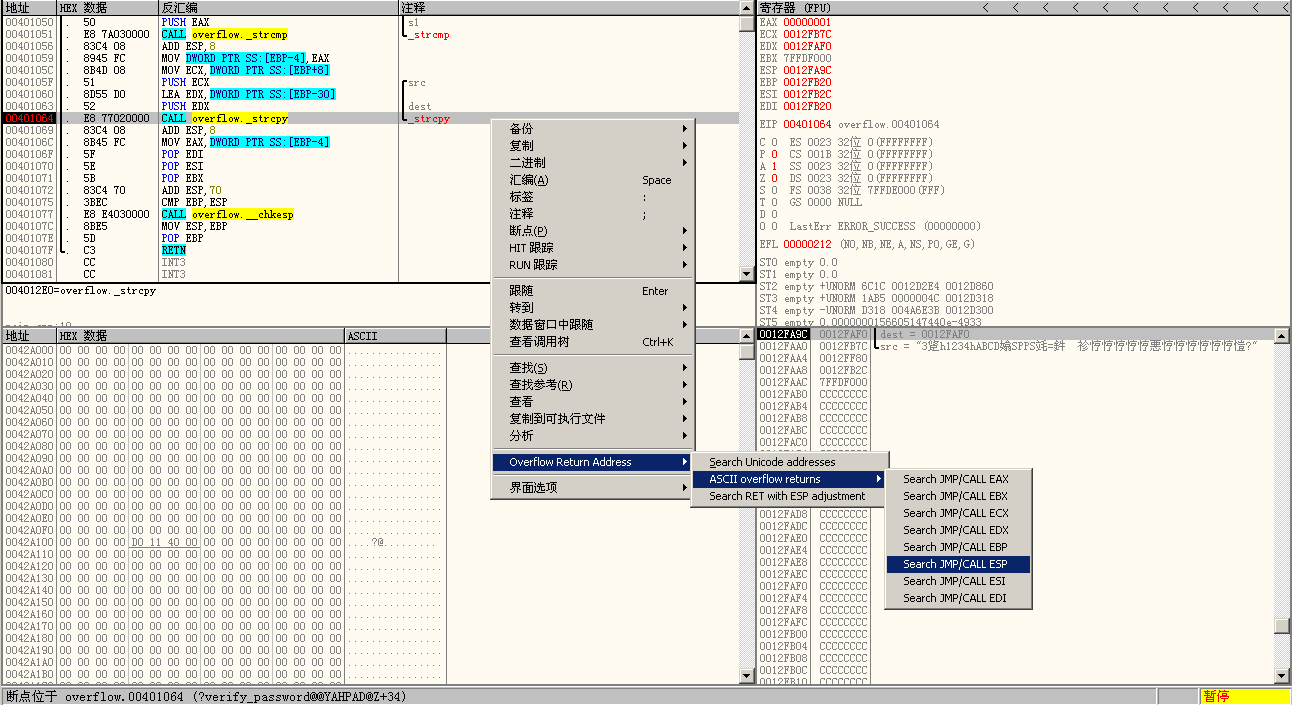This screenshot has width=1292, height=705.
Task: Click the dump pane scroll-up arrow
Action: click(x=746, y=336)
